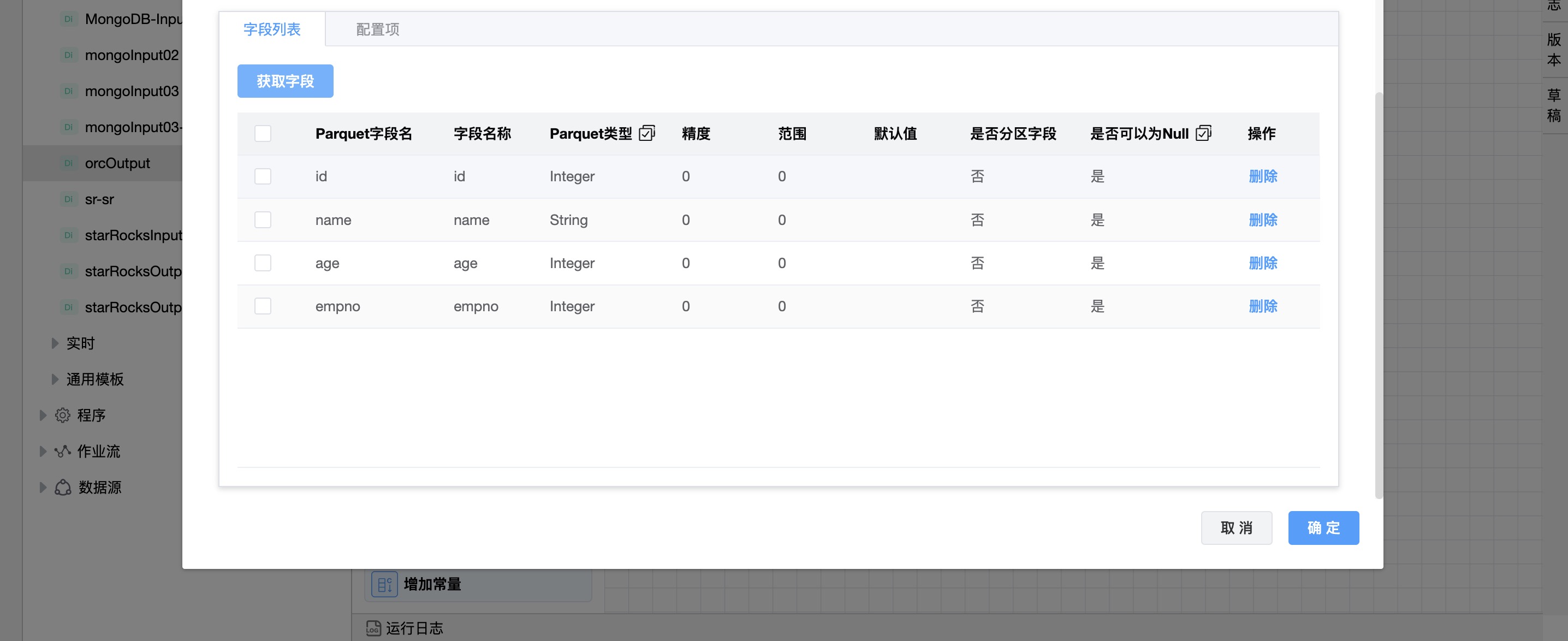Image resolution: width=1568 pixels, height=641 pixels.
Task: Switch to the 配置项 tab
Action: pos(377,29)
